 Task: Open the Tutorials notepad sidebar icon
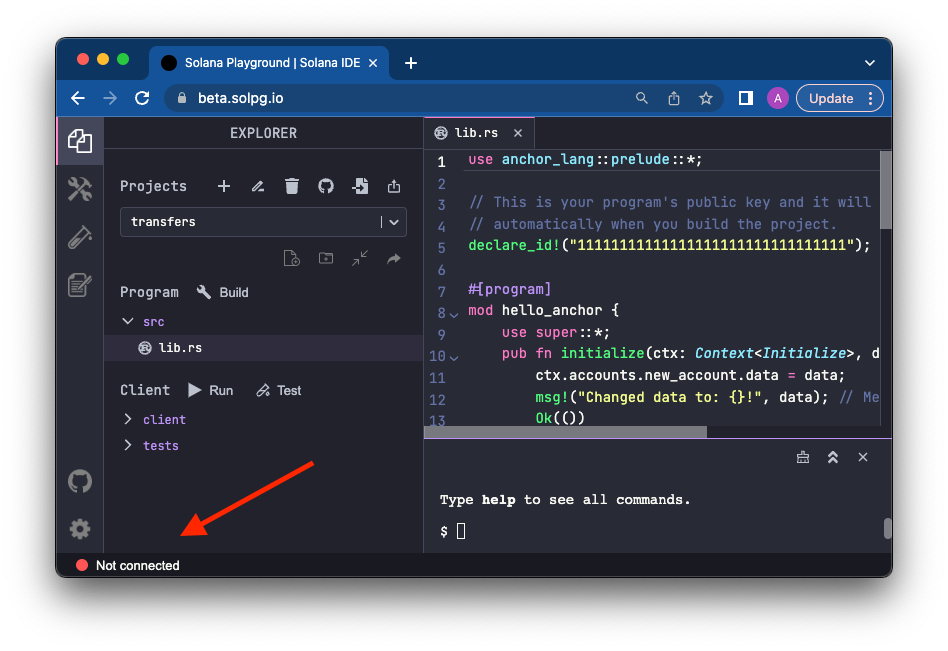[80, 285]
